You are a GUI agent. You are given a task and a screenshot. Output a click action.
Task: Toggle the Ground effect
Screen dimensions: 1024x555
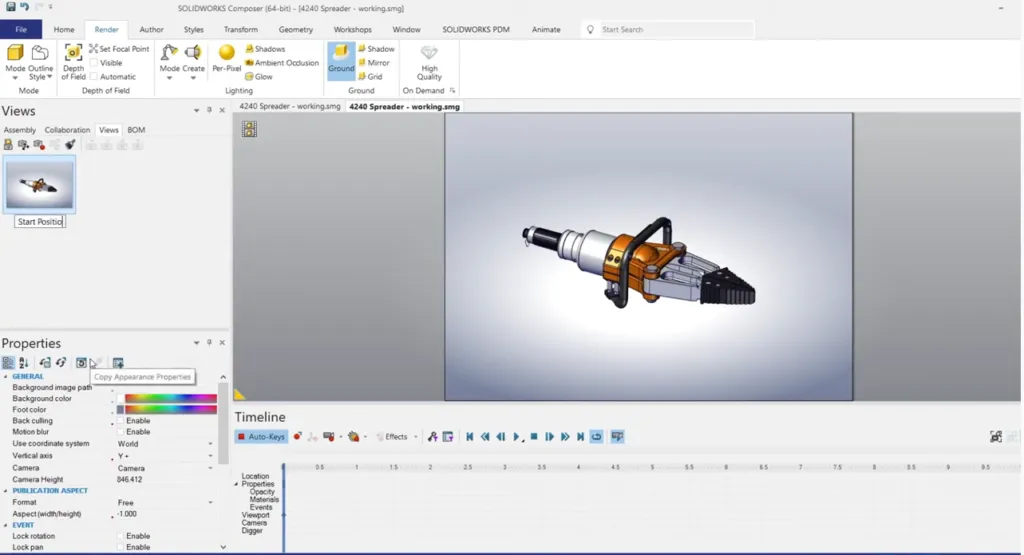click(341, 59)
